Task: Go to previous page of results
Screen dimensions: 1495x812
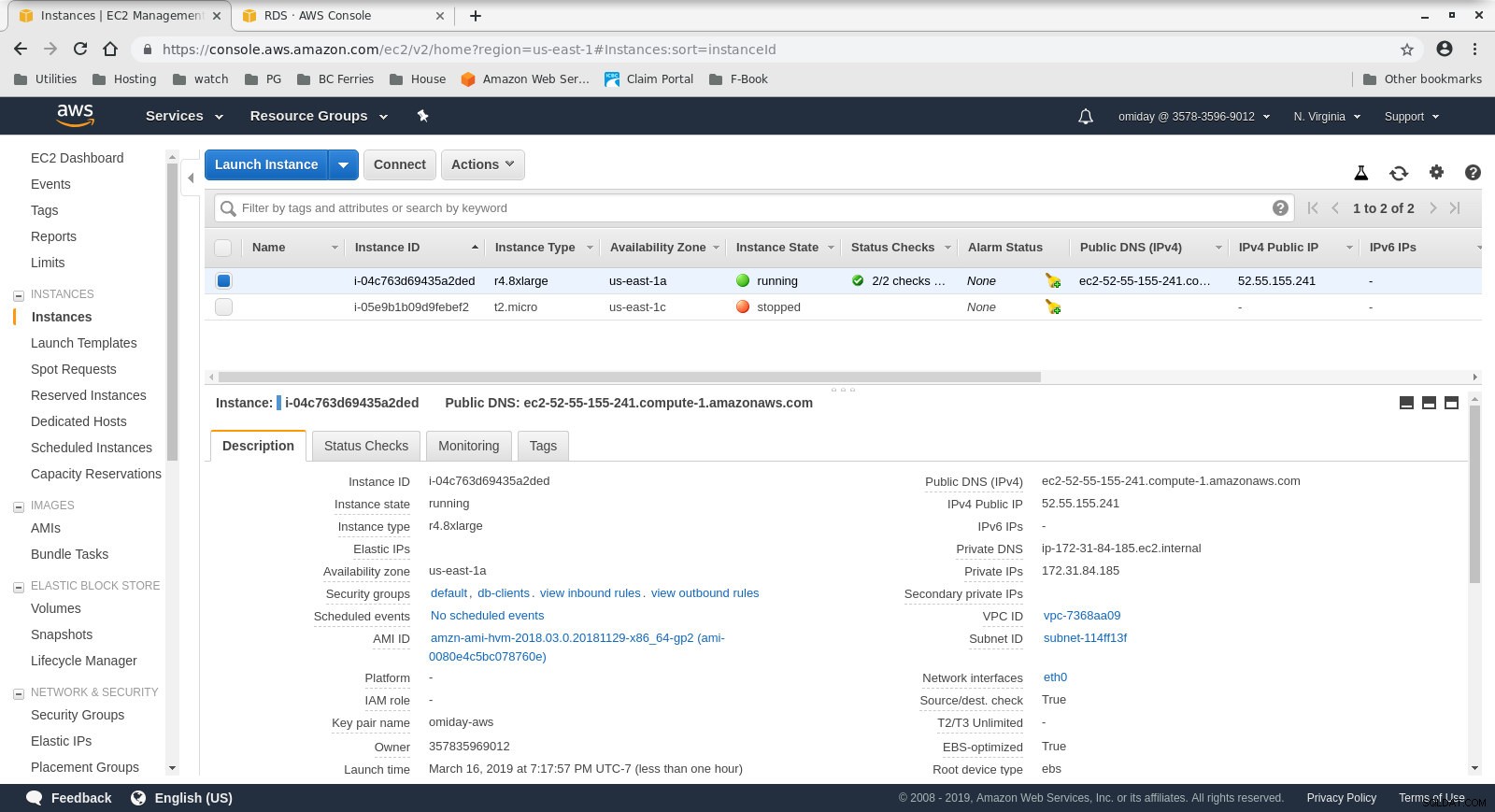Action: 1335,208
